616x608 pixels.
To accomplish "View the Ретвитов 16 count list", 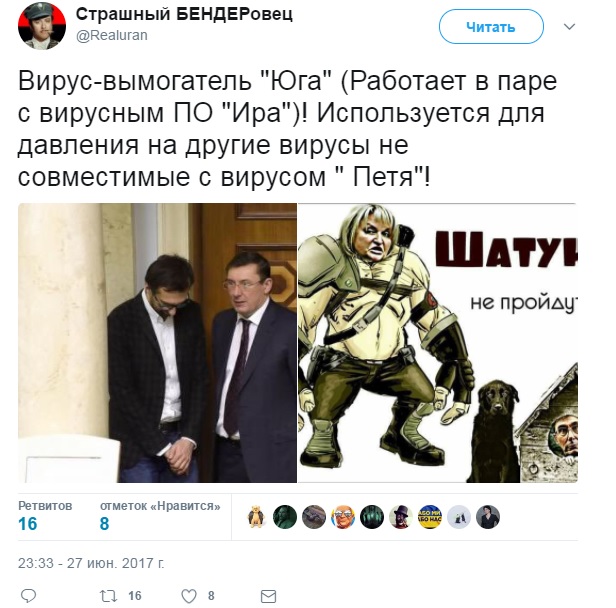I will coord(45,516).
